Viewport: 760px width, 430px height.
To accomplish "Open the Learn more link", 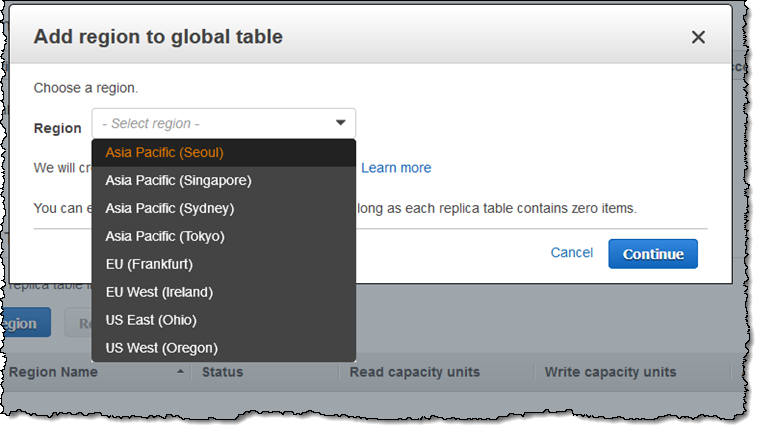I will pos(396,168).
